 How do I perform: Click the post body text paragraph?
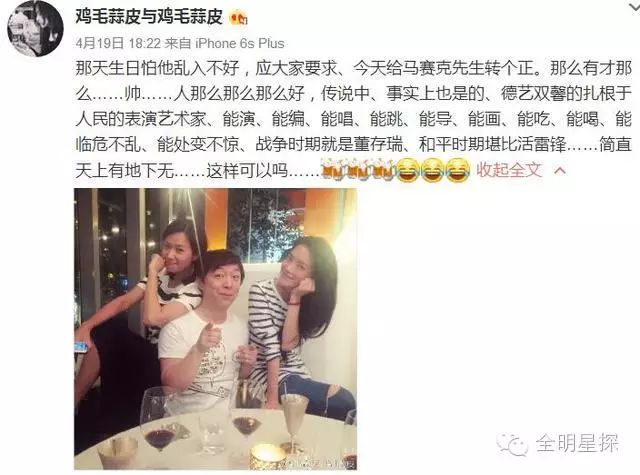[353, 119]
